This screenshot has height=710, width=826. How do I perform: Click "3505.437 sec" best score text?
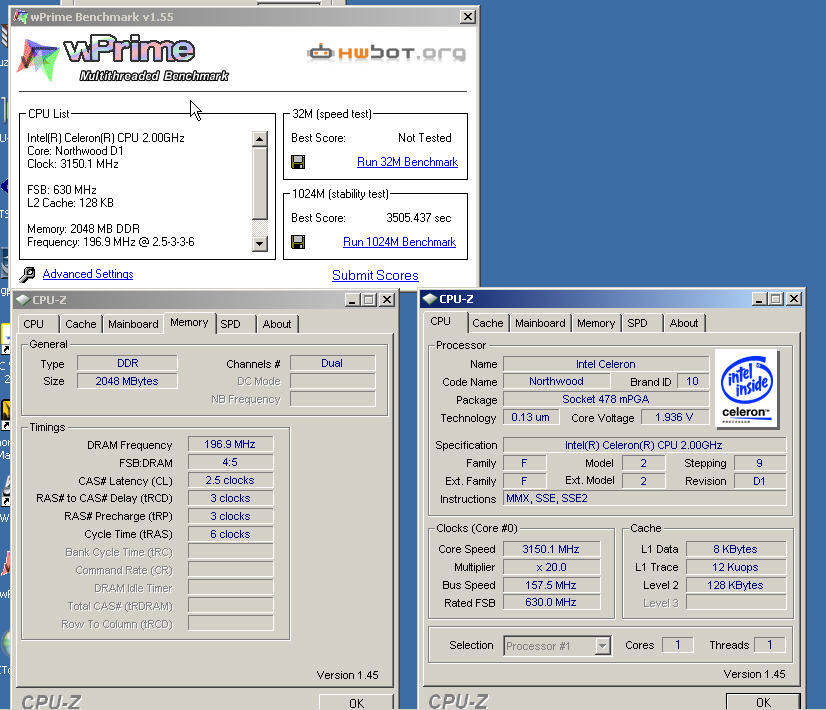[419, 218]
